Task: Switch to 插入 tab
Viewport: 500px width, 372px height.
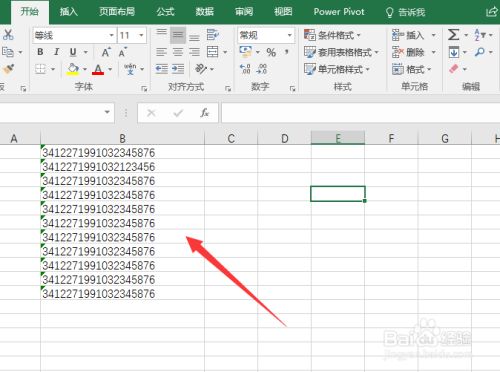Action: click(69, 12)
